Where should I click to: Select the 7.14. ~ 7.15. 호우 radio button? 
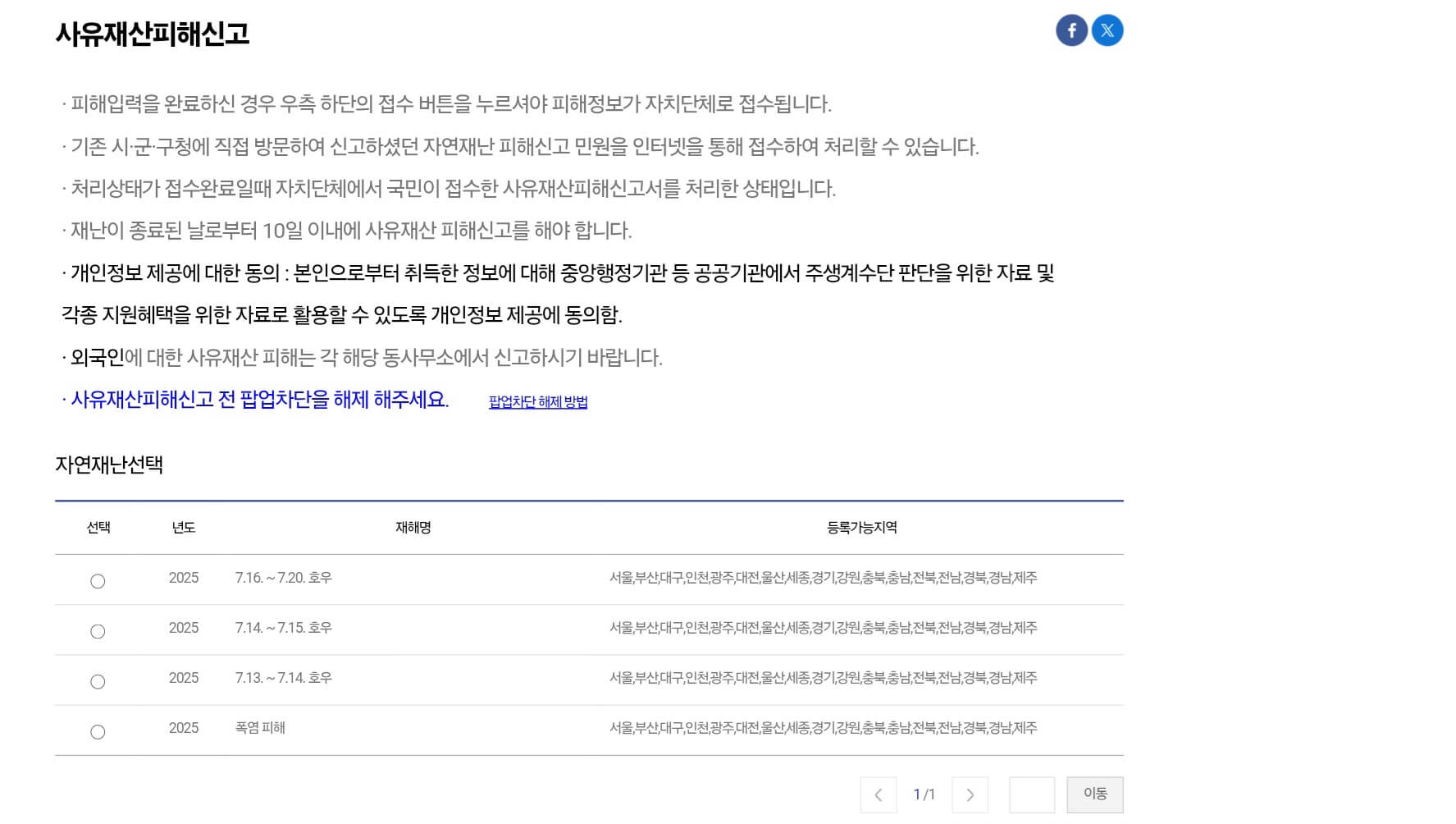(98, 630)
